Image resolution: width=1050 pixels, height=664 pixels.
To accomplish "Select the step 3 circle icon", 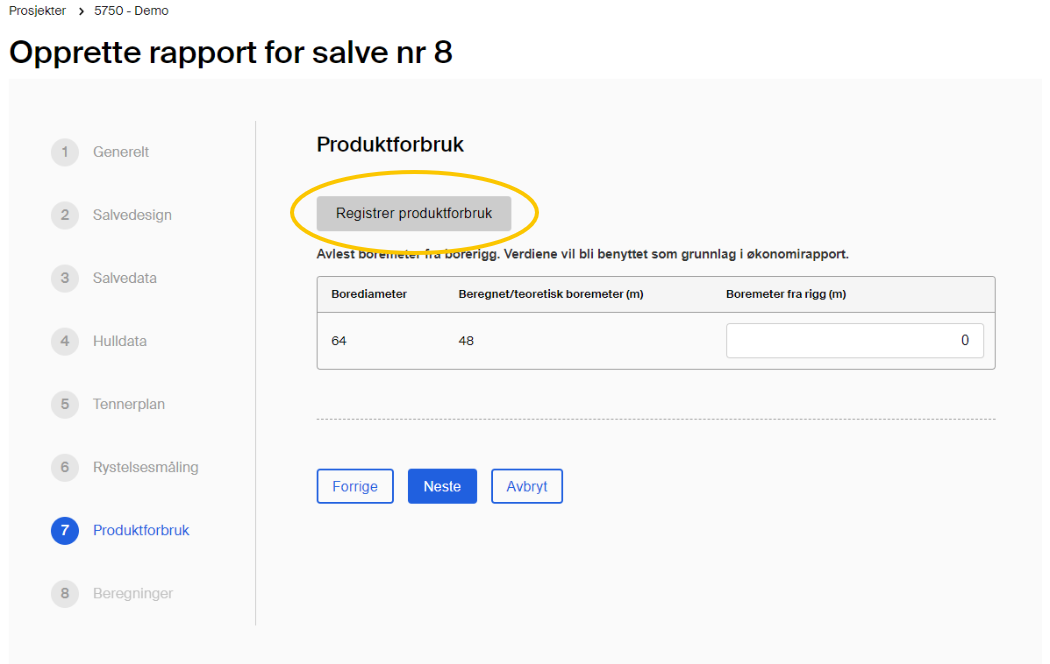I will click(x=64, y=278).
